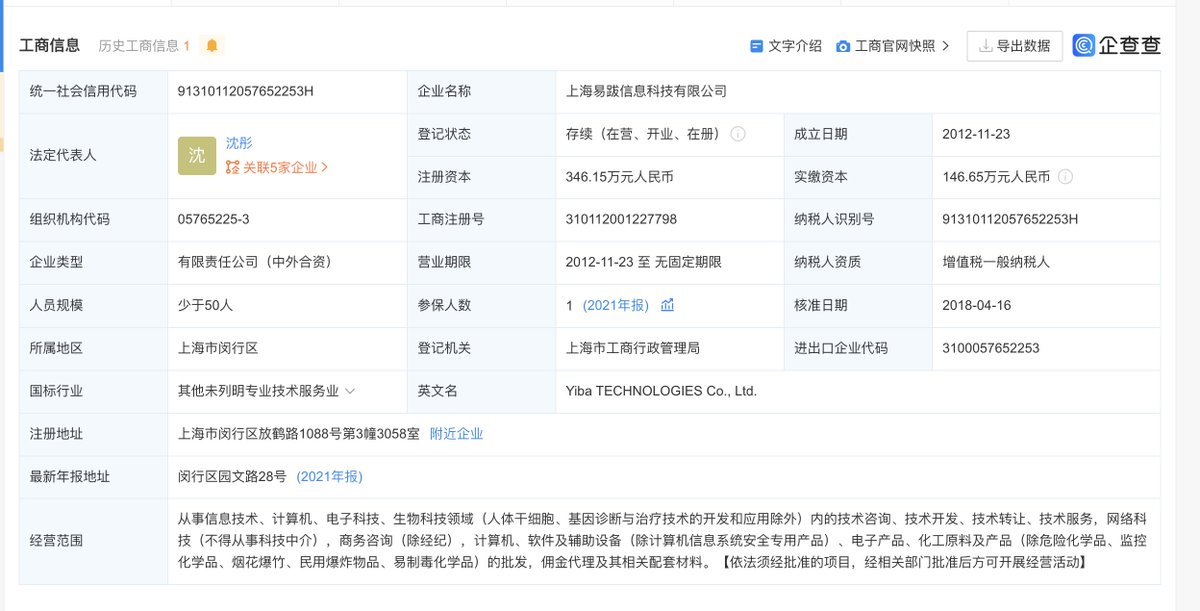
Task: Open 文字介绍 via its blue text icon
Action: [755, 45]
